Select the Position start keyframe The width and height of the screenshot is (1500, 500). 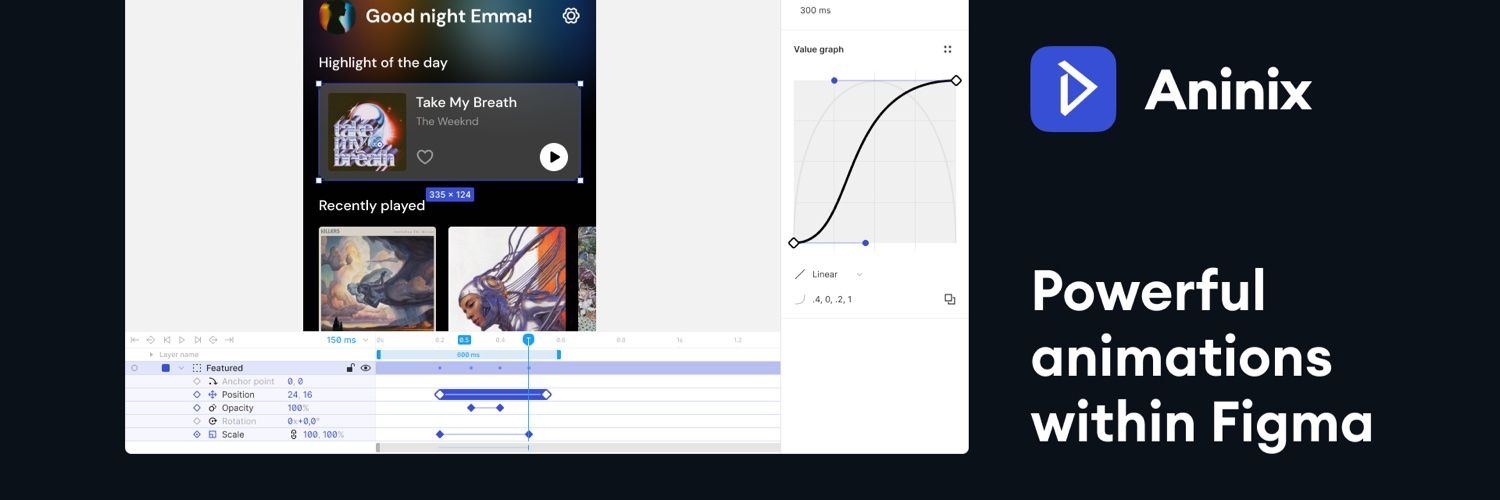[x=439, y=394]
